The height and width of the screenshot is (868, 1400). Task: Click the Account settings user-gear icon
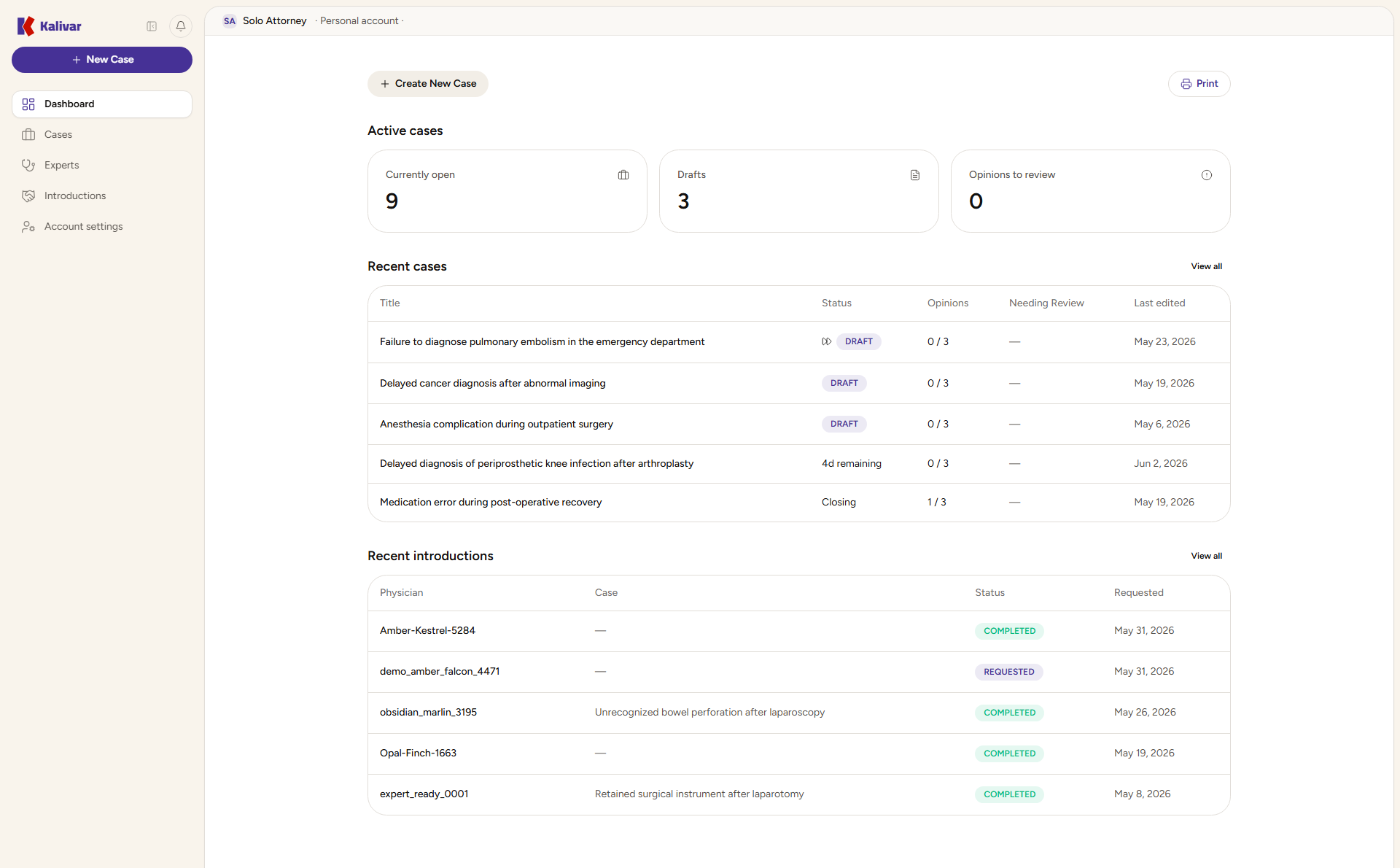pos(28,227)
